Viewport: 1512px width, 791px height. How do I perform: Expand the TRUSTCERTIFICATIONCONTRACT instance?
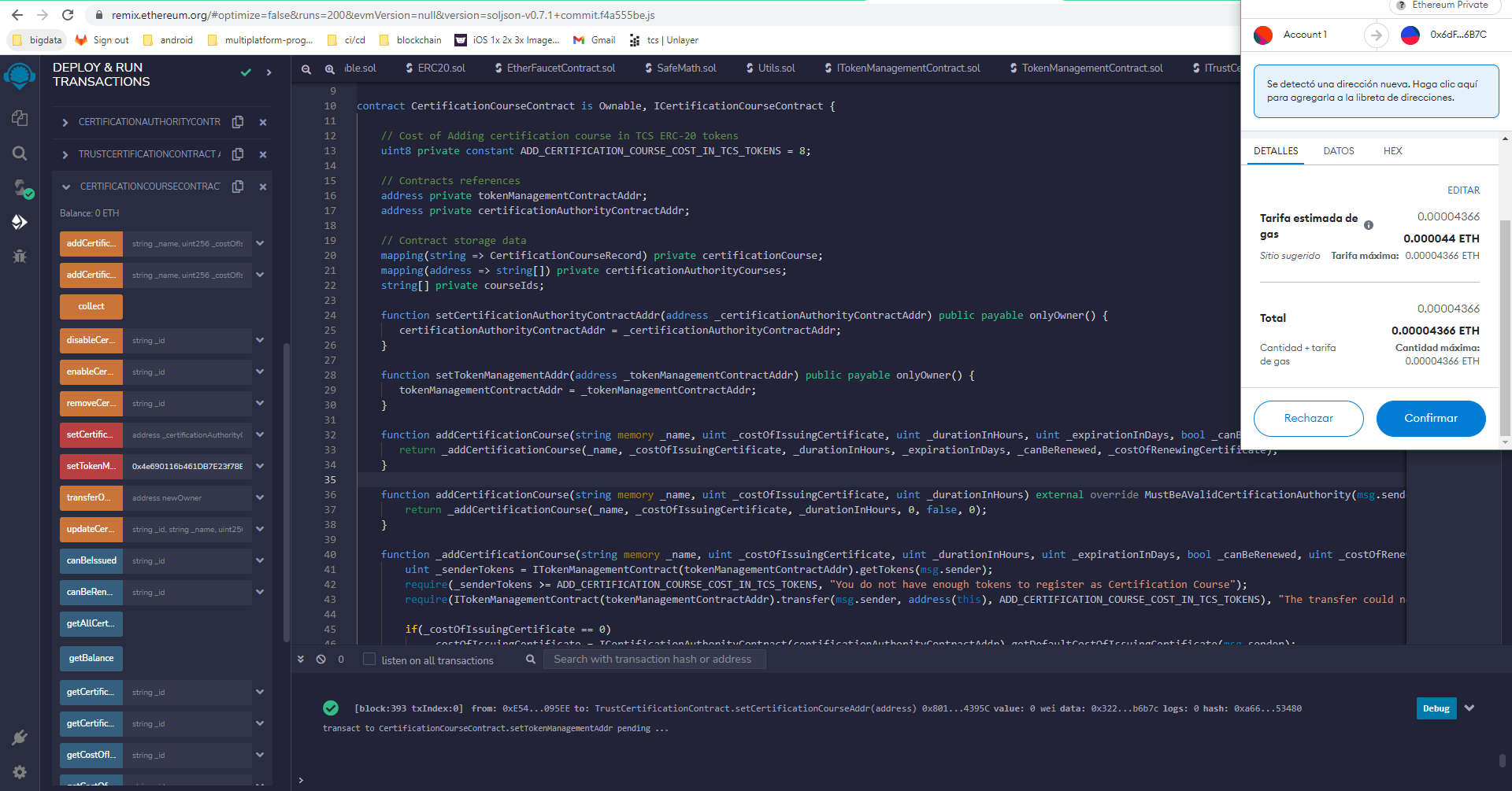[x=65, y=154]
